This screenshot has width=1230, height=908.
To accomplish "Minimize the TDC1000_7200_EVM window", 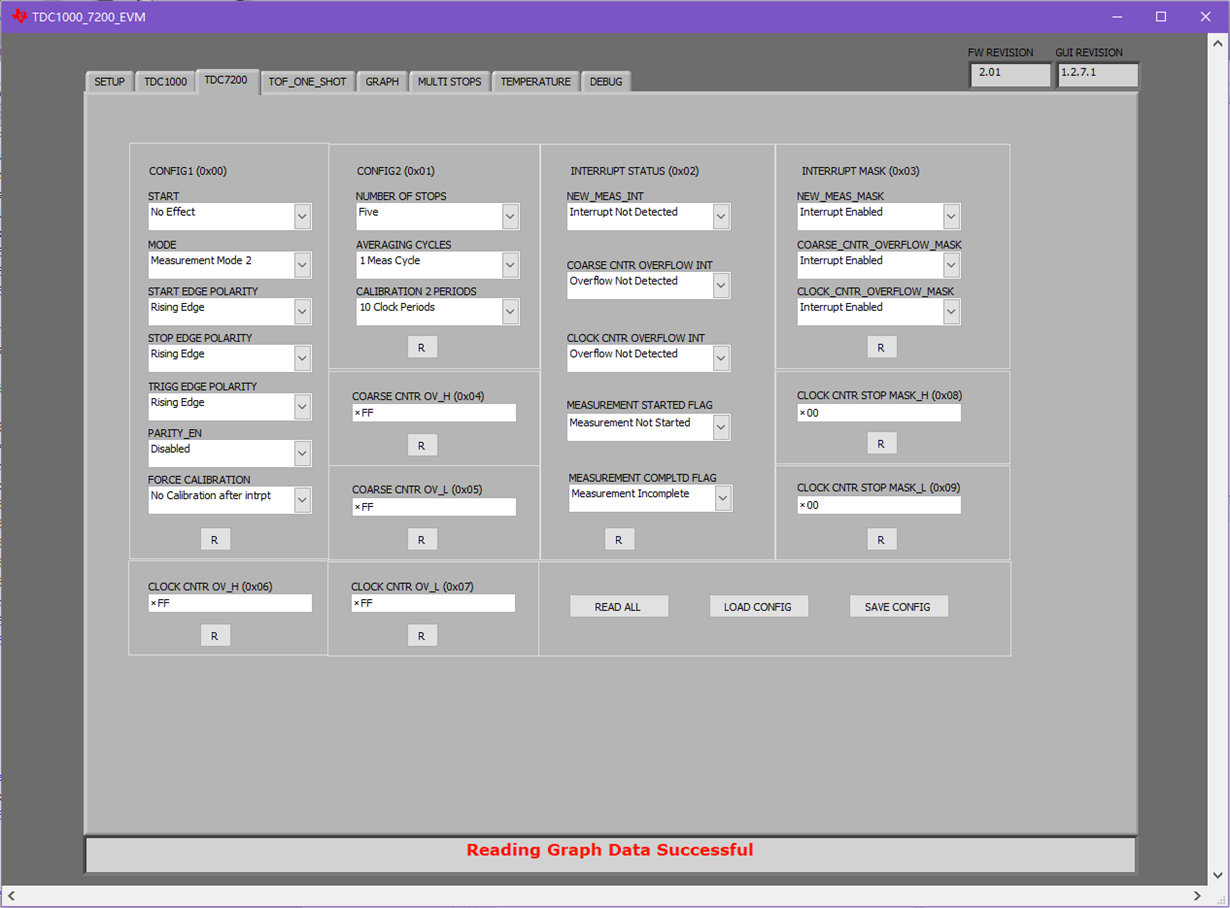I will [1116, 17].
